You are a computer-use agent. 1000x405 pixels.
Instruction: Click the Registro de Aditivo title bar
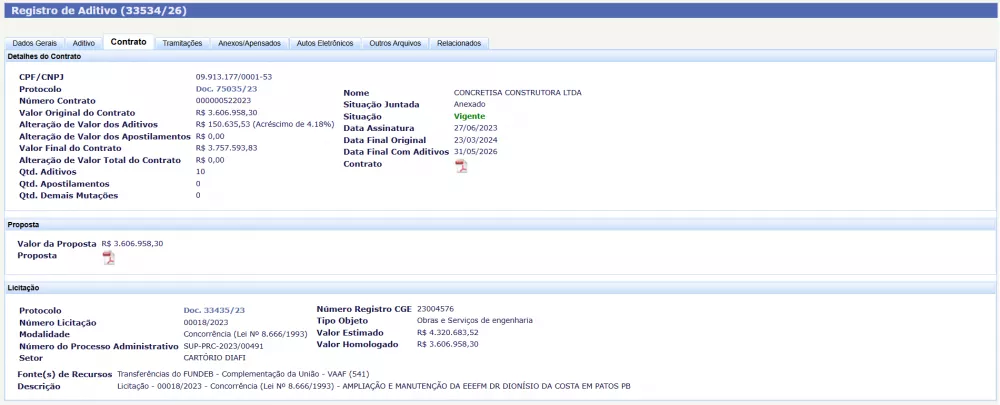[98, 11]
